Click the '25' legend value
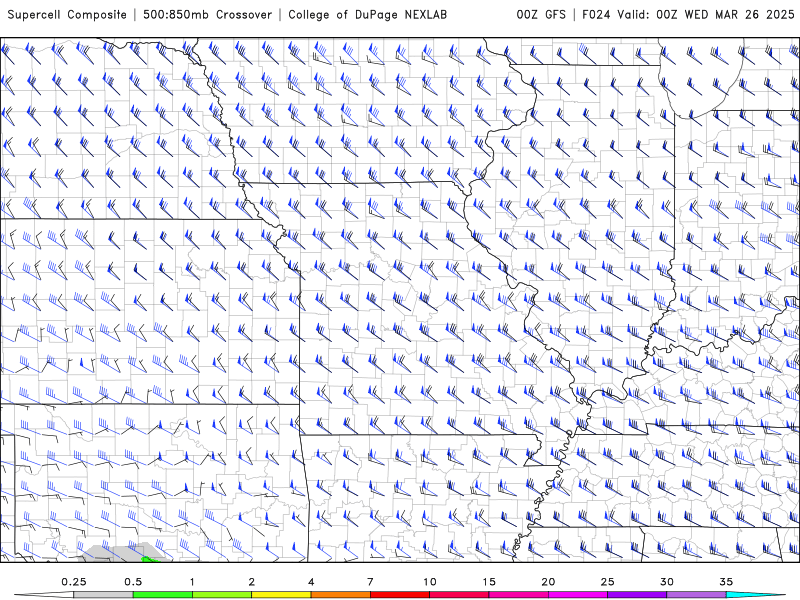800x600 pixels. [608, 582]
